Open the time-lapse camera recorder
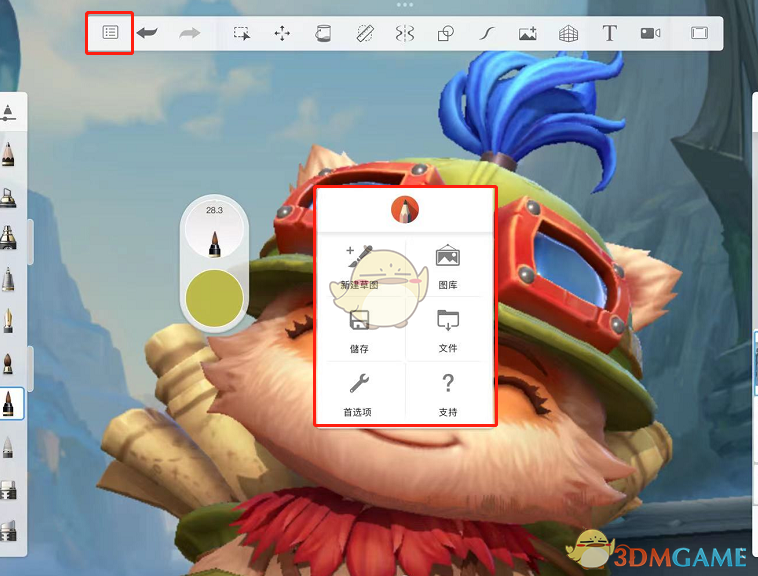 pos(650,33)
